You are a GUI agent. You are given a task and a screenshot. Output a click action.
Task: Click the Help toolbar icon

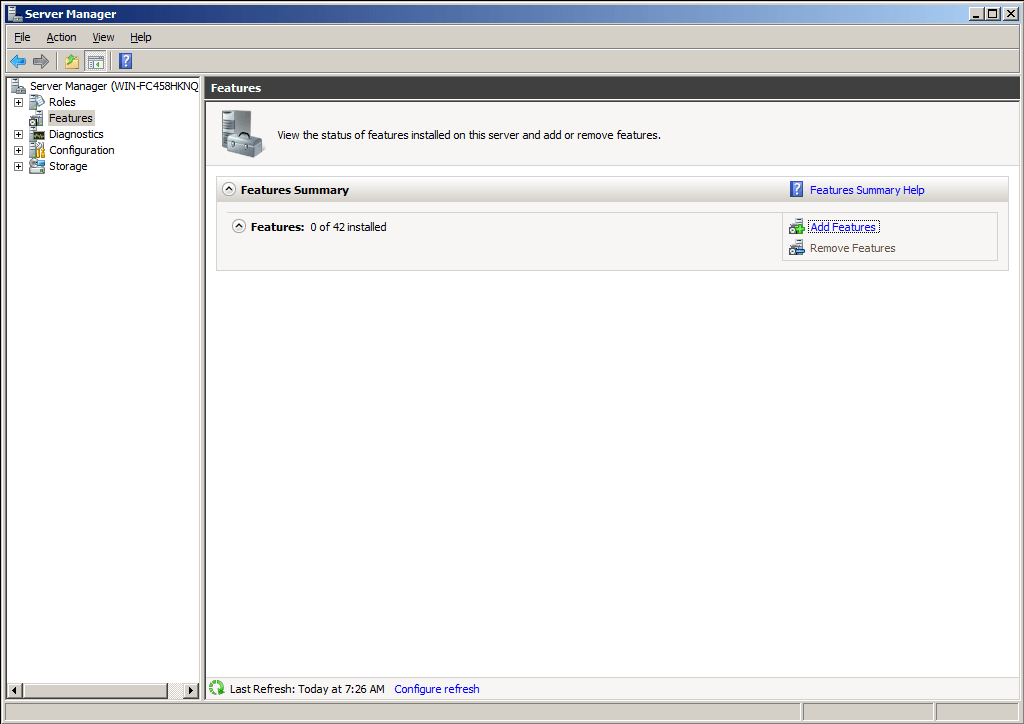pos(125,61)
